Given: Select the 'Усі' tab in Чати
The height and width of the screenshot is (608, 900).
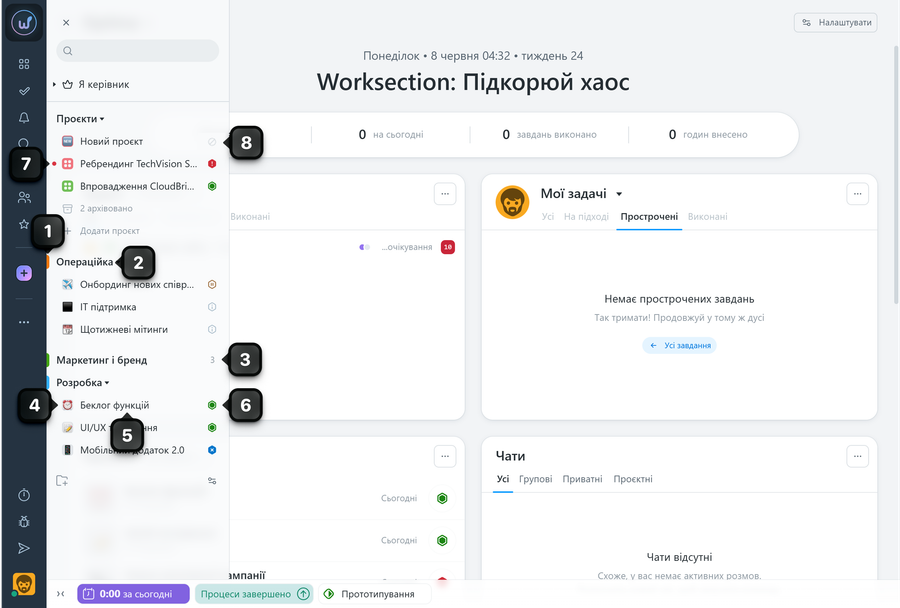Looking at the screenshot, I should click(503, 479).
